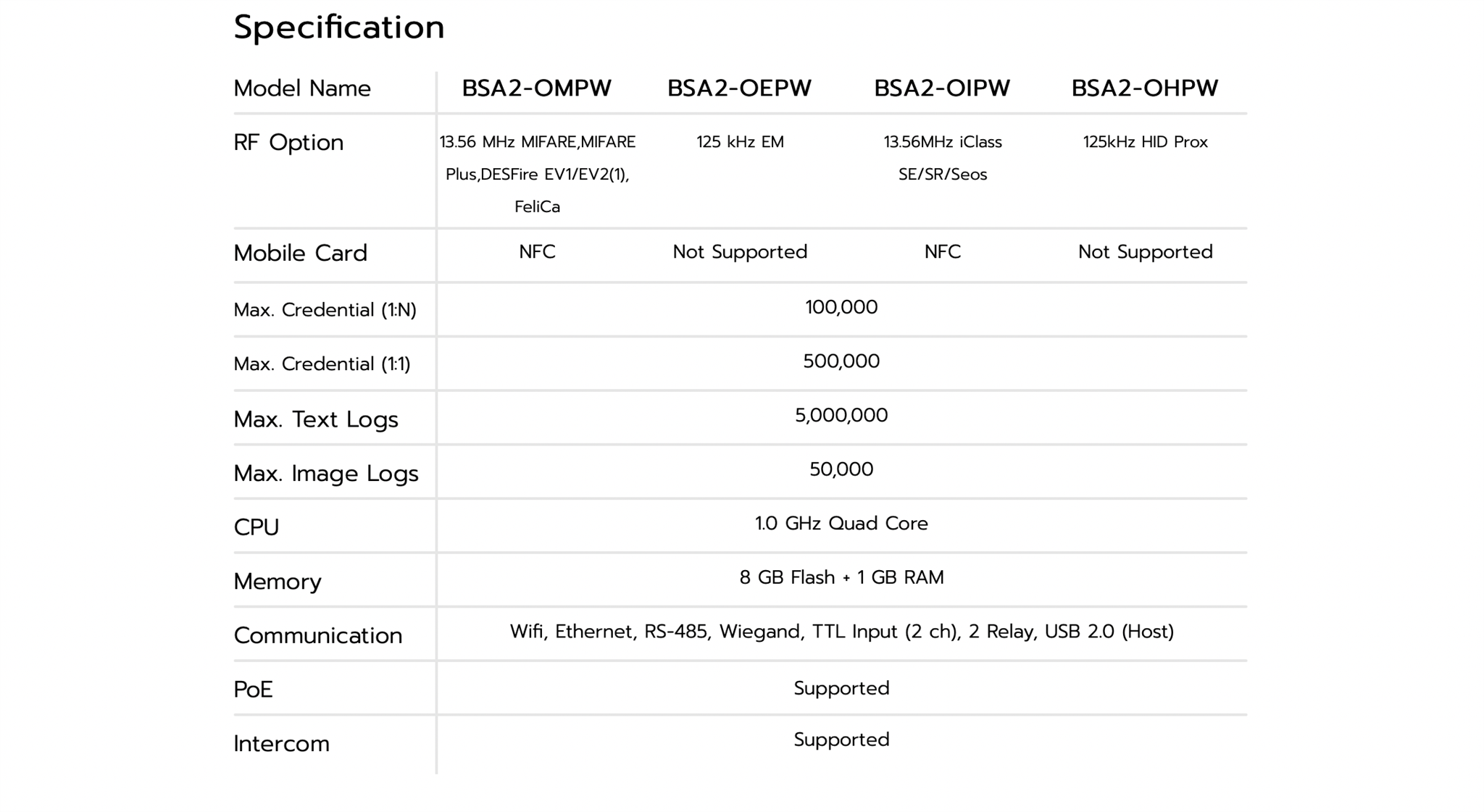Click Supported in the PoE row
1484x812 pixels.
[x=841, y=688]
